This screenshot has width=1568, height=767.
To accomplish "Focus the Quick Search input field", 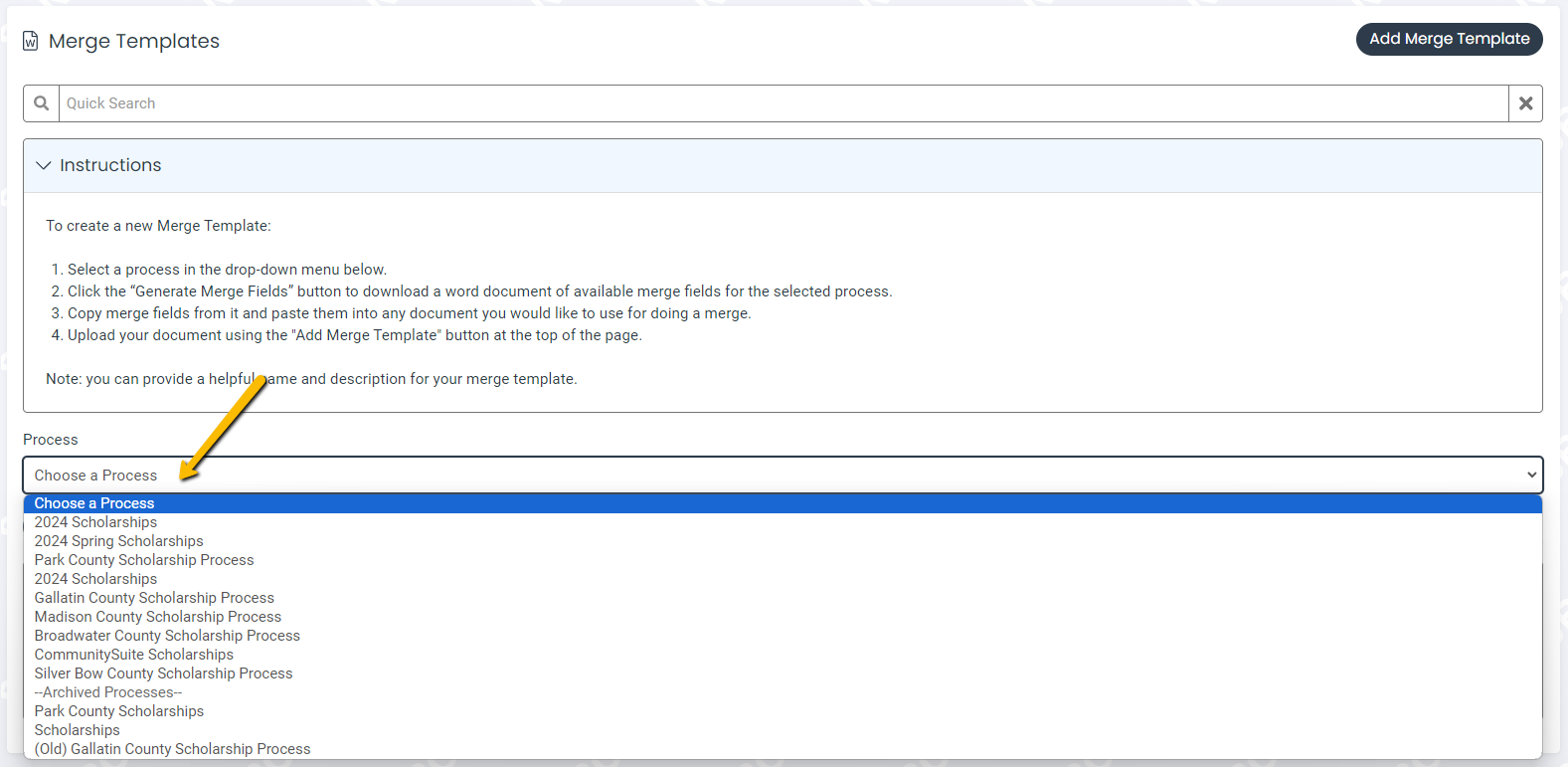I will [x=784, y=103].
